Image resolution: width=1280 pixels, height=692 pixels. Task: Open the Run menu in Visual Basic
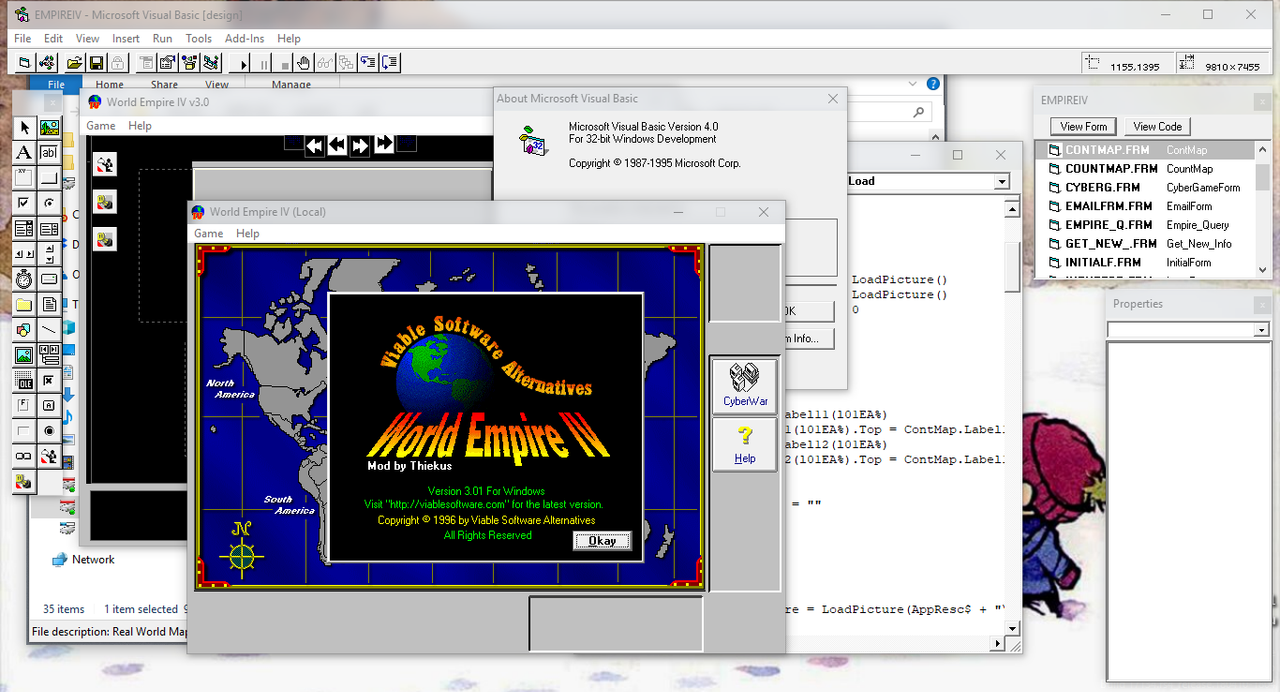point(162,39)
